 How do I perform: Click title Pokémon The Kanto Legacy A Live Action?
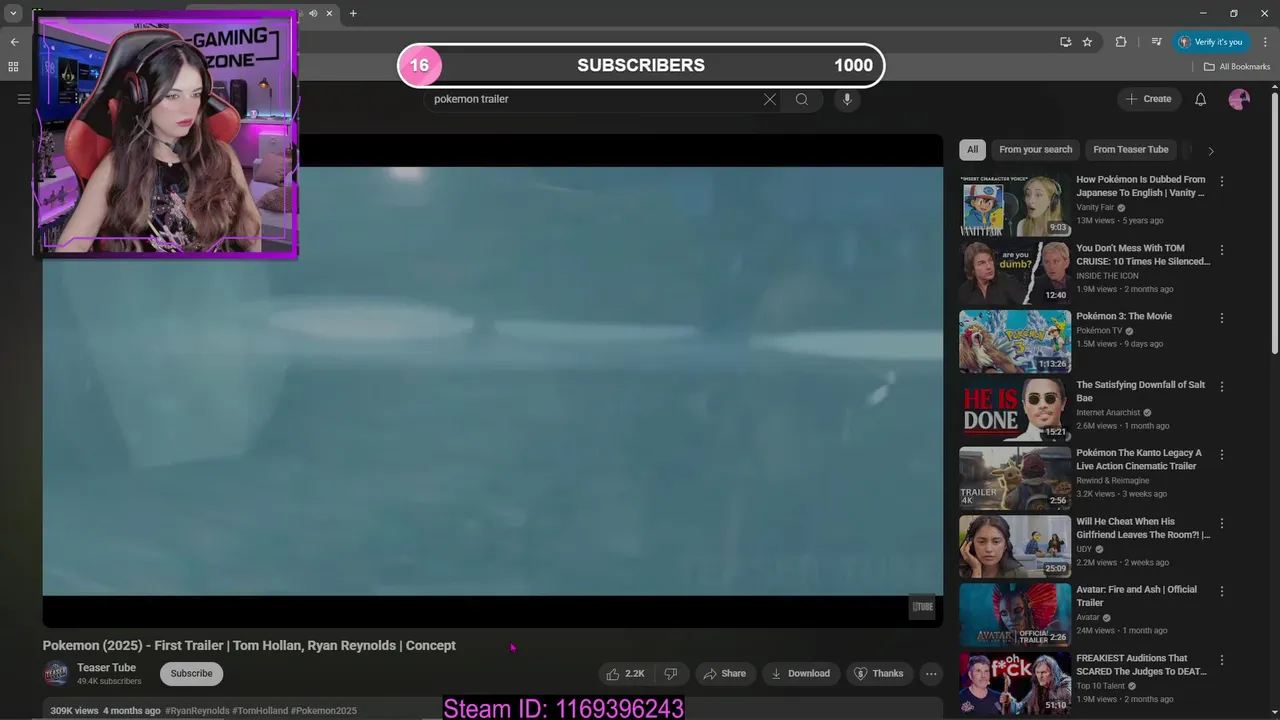pyautogui.click(x=1139, y=459)
